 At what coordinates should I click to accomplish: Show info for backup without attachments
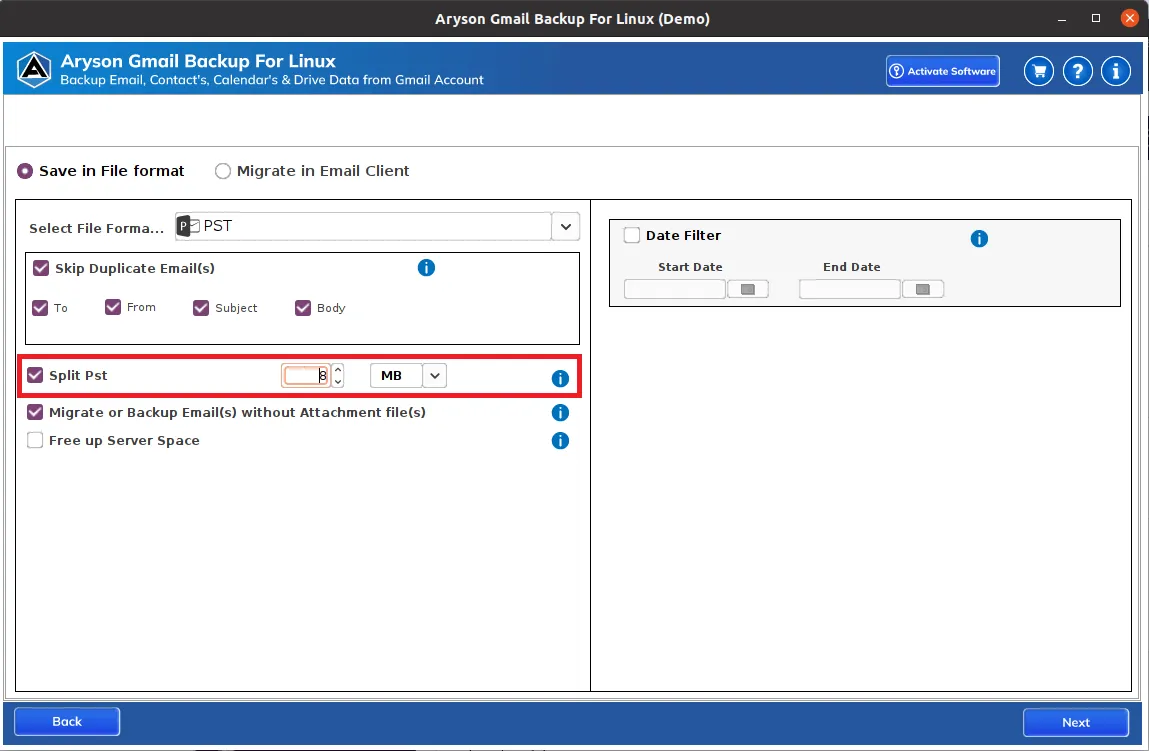[560, 413]
